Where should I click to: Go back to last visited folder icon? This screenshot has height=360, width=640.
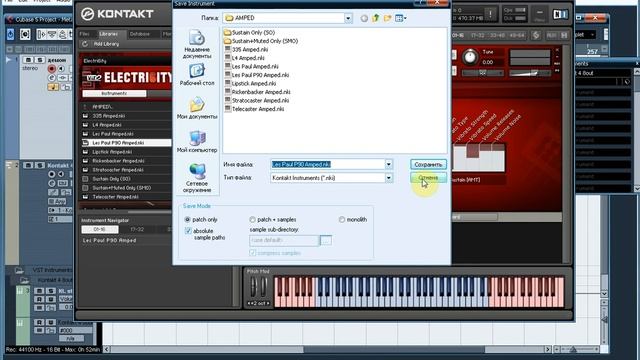click(364, 18)
